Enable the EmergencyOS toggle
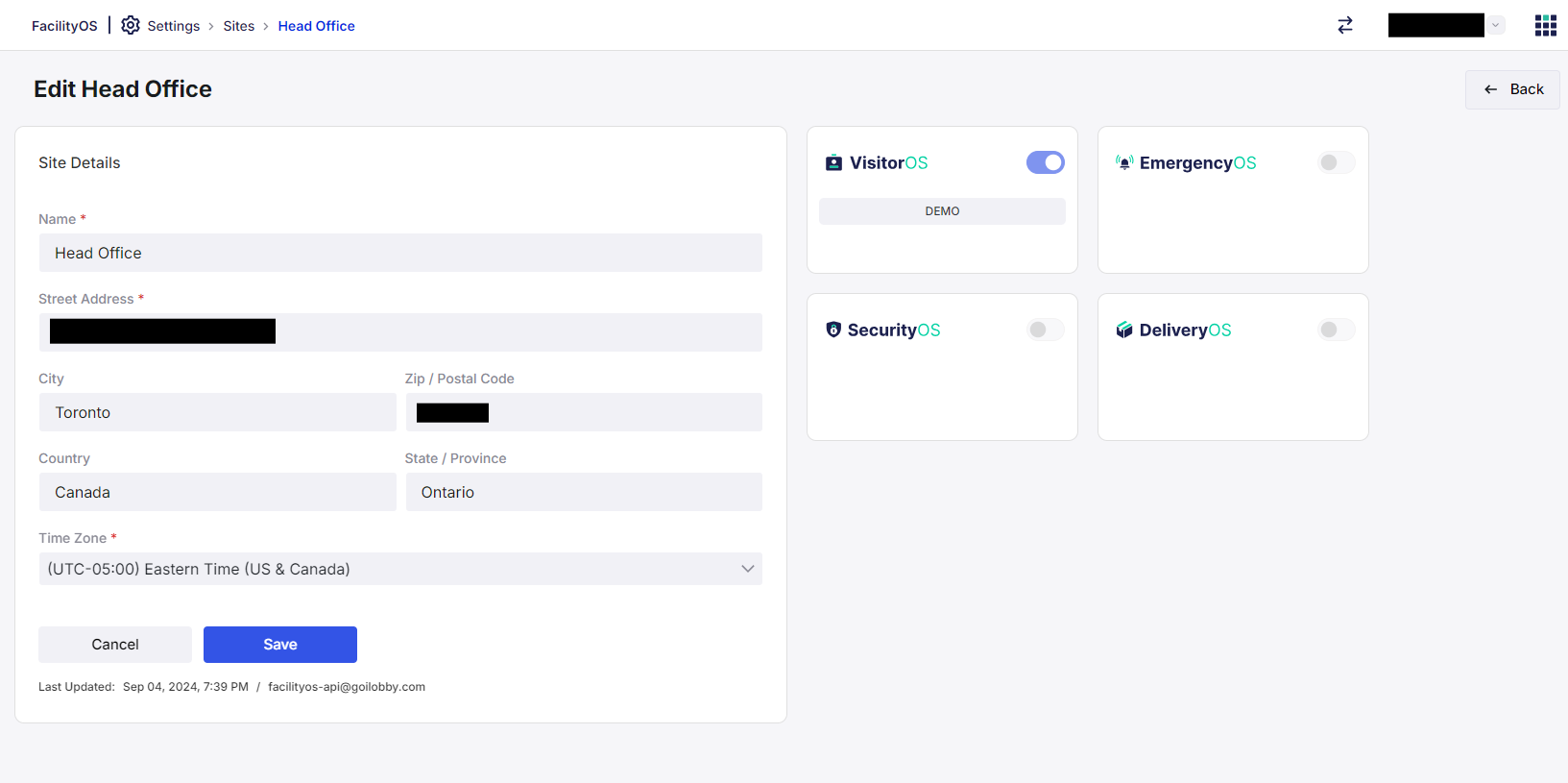Image resolution: width=1568 pixels, height=783 pixels. click(1337, 162)
